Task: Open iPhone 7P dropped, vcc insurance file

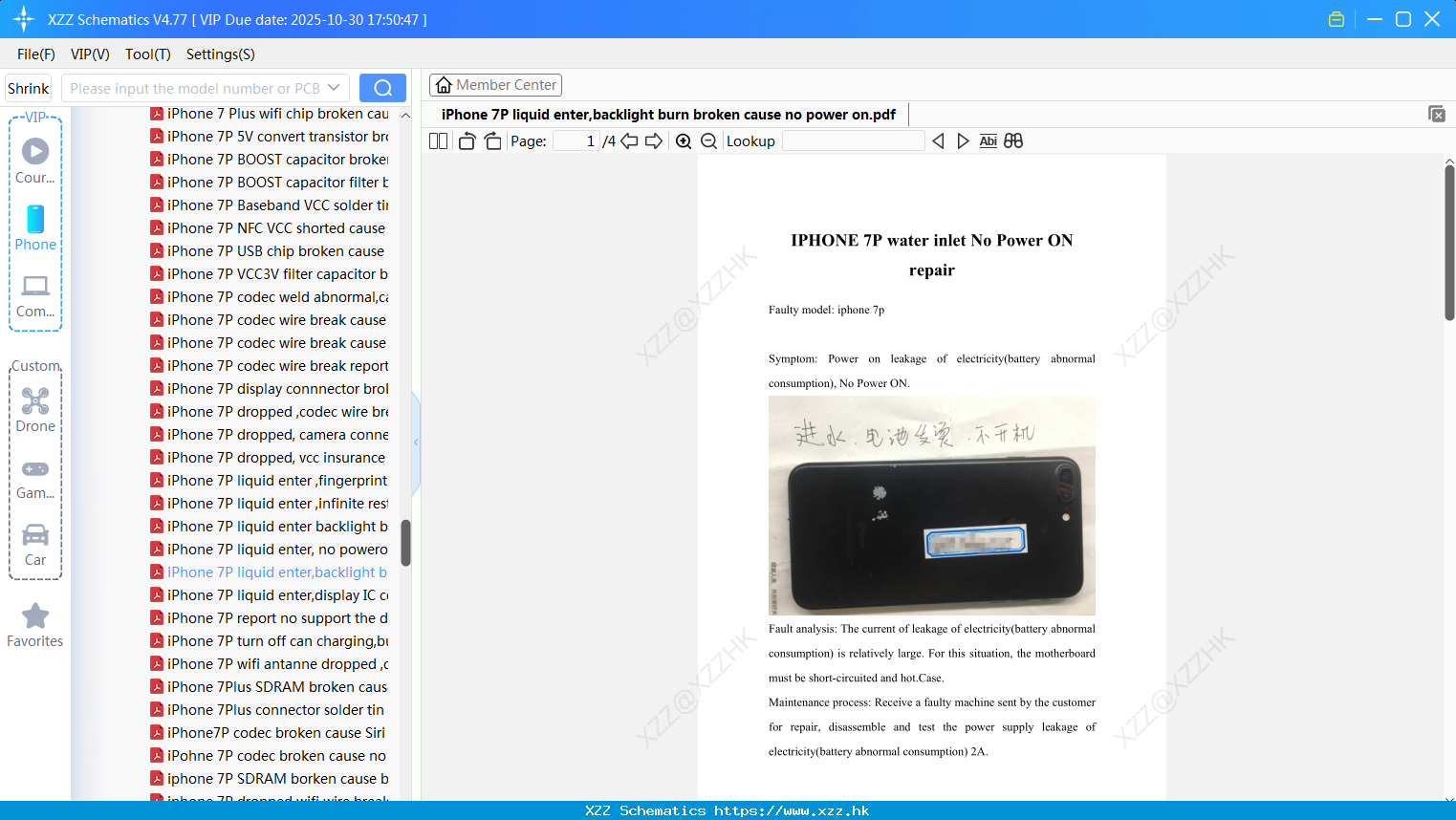Action: coord(270,458)
